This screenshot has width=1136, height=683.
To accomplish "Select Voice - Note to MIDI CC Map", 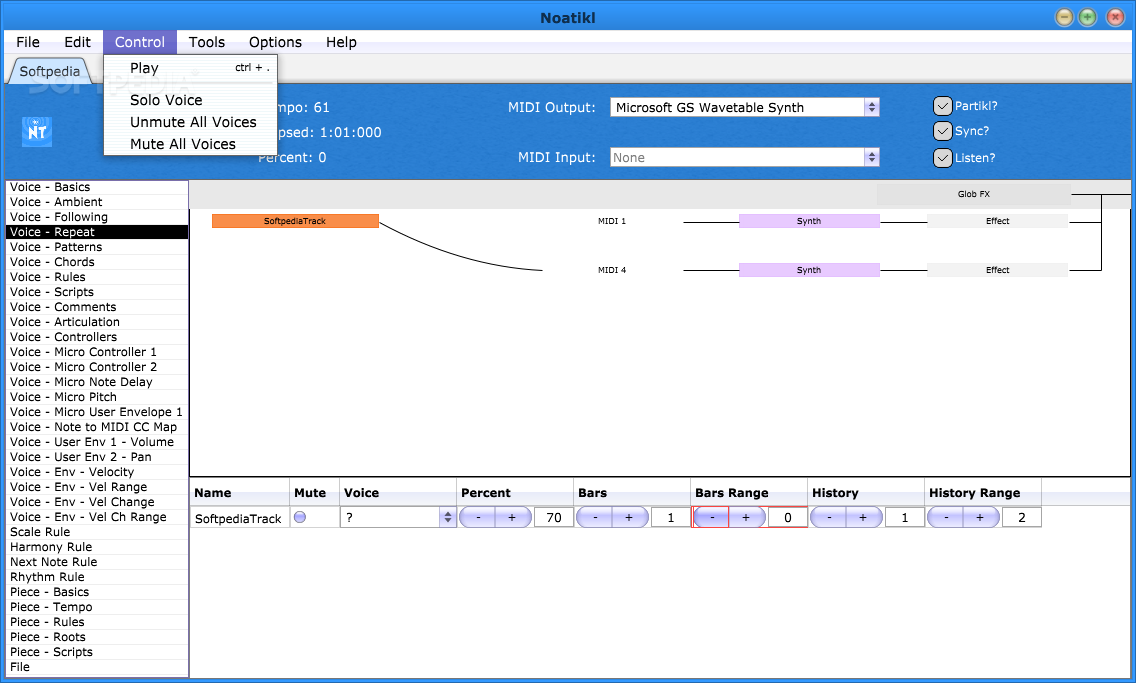I will point(97,427).
